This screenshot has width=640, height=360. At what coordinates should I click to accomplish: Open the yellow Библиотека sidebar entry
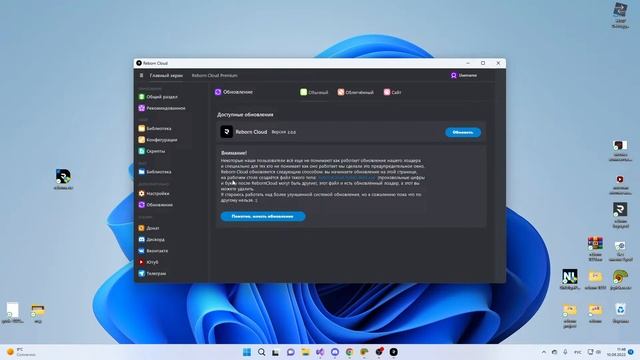(155, 129)
